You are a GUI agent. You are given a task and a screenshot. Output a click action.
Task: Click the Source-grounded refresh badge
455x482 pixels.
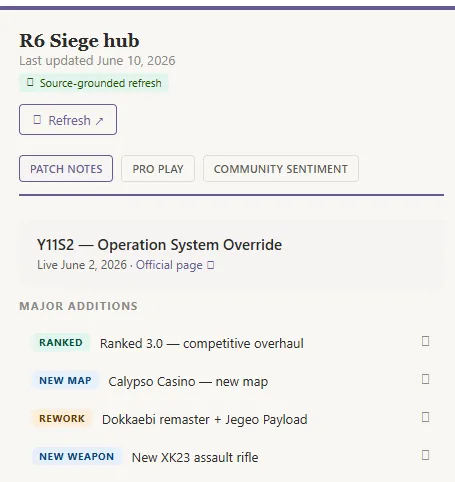click(94, 83)
